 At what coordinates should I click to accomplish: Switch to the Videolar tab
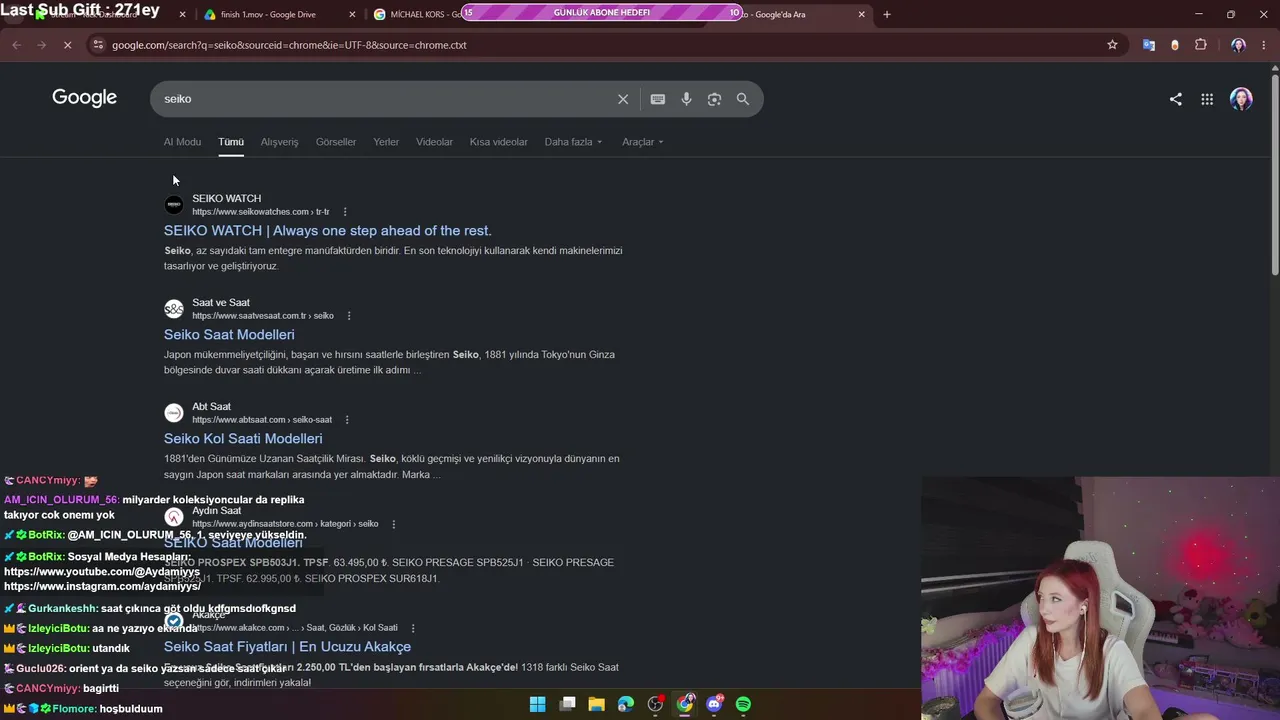tap(434, 142)
